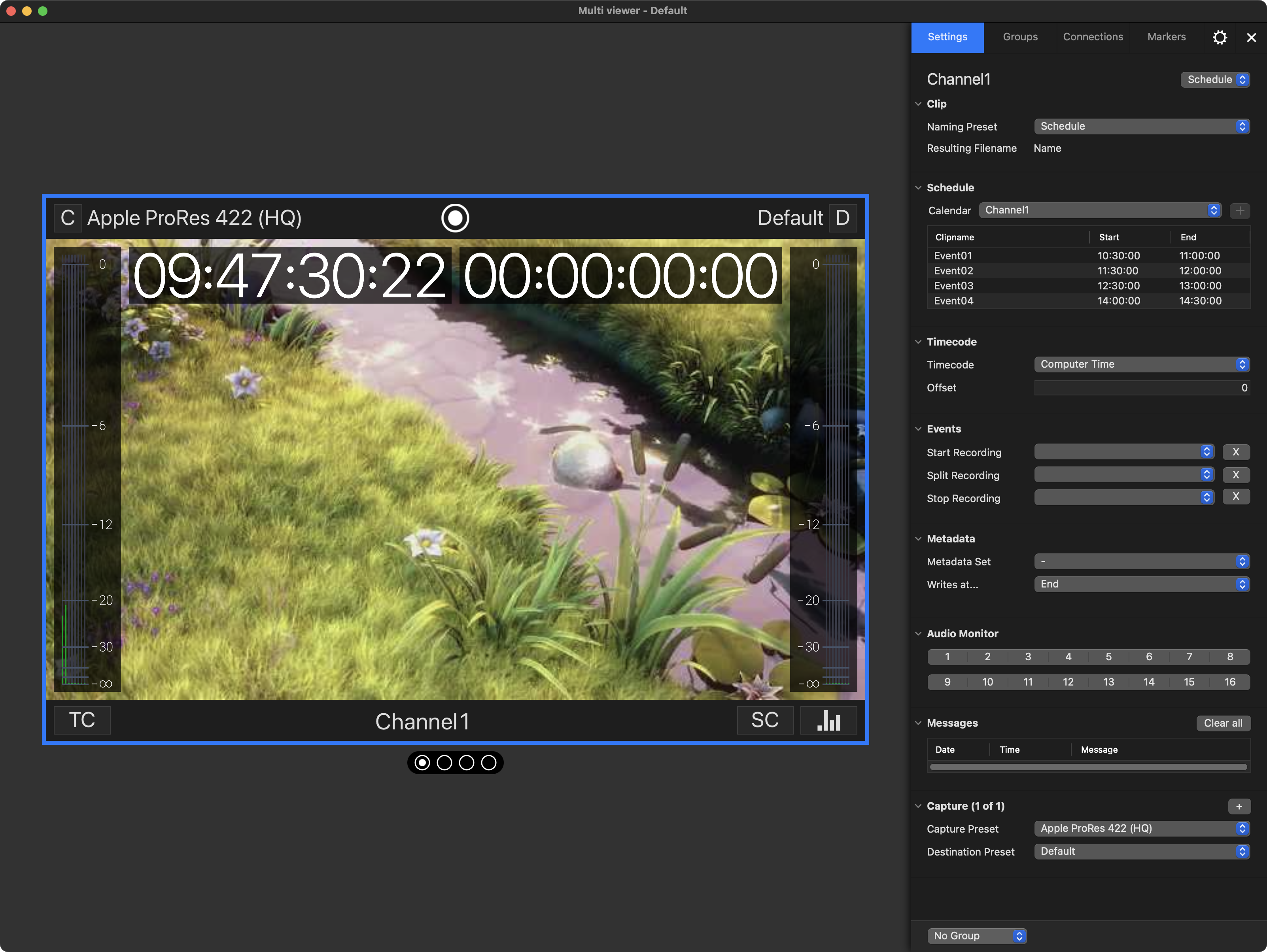
Task: Collapse the Events section
Action: point(918,429)
